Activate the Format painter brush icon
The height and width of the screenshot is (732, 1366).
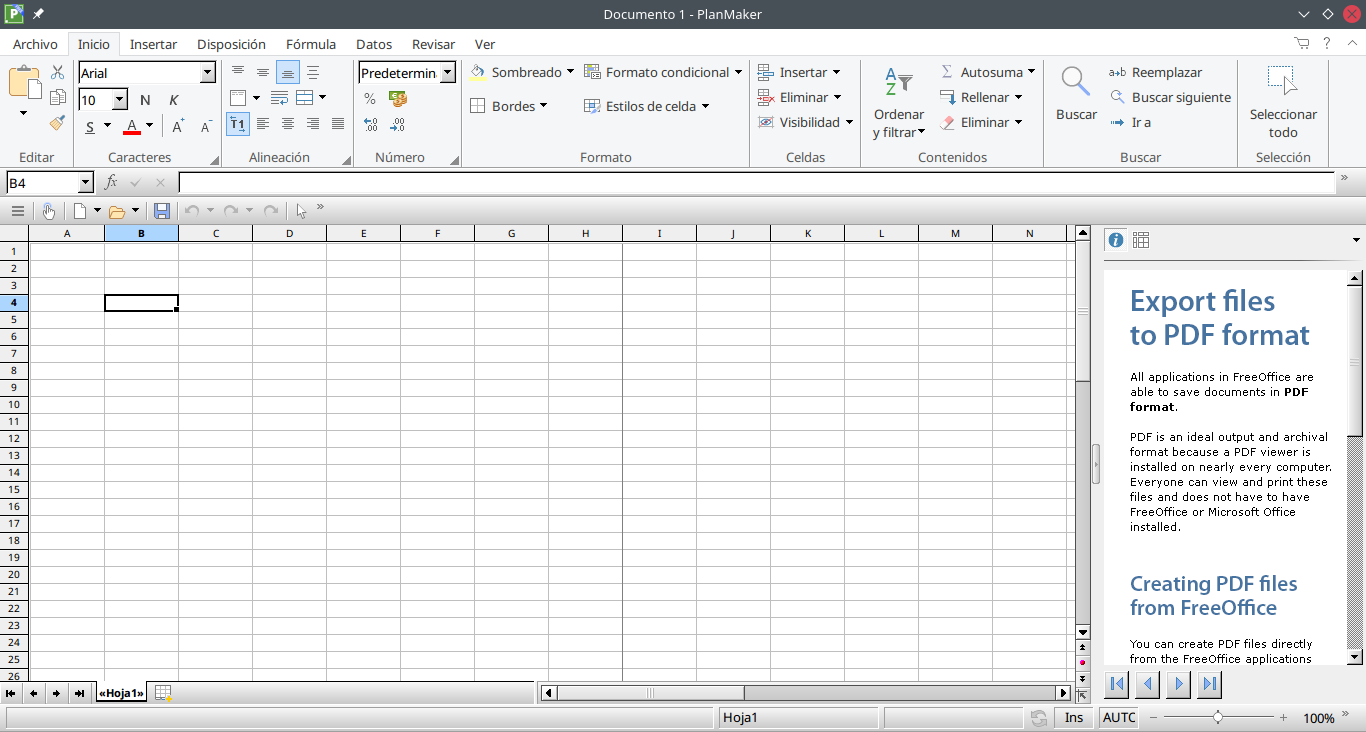pyautogui.click(x=58, y=123)
